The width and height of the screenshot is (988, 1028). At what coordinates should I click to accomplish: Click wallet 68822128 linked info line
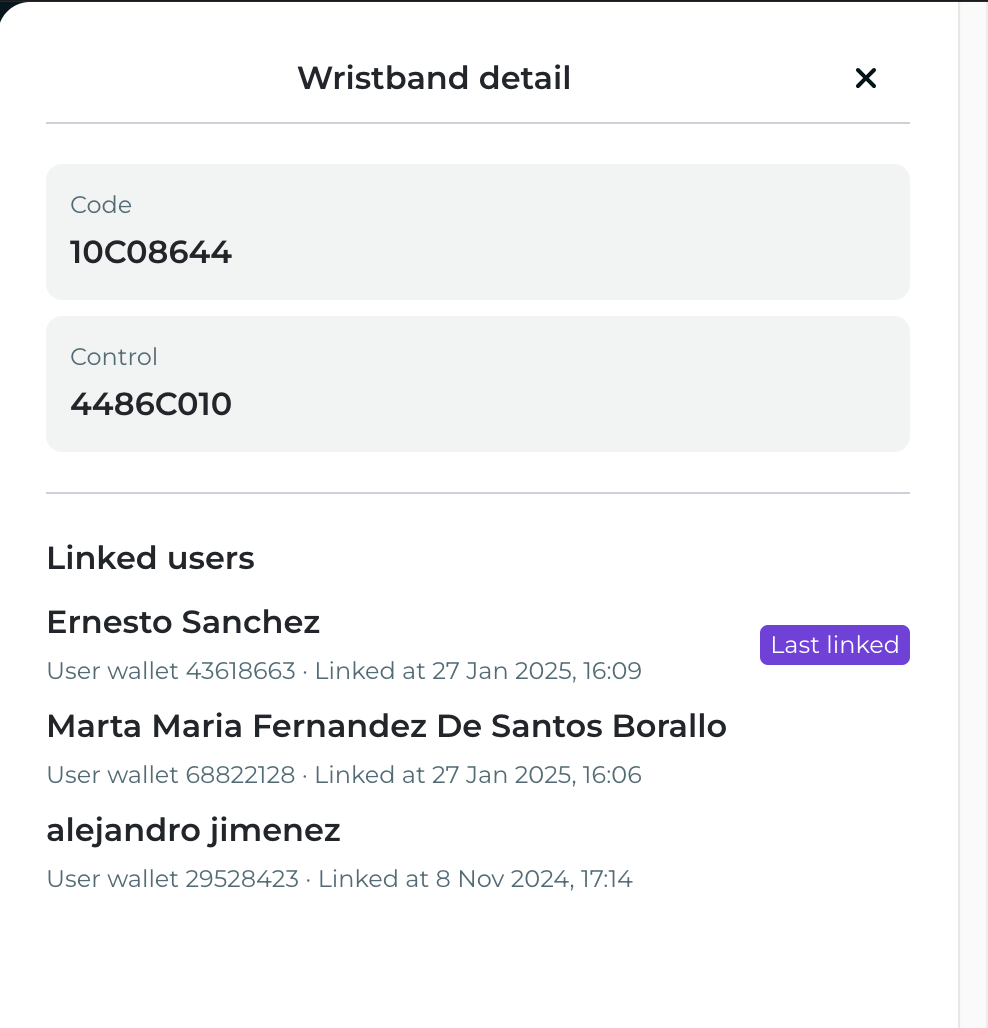pos(344,774)
